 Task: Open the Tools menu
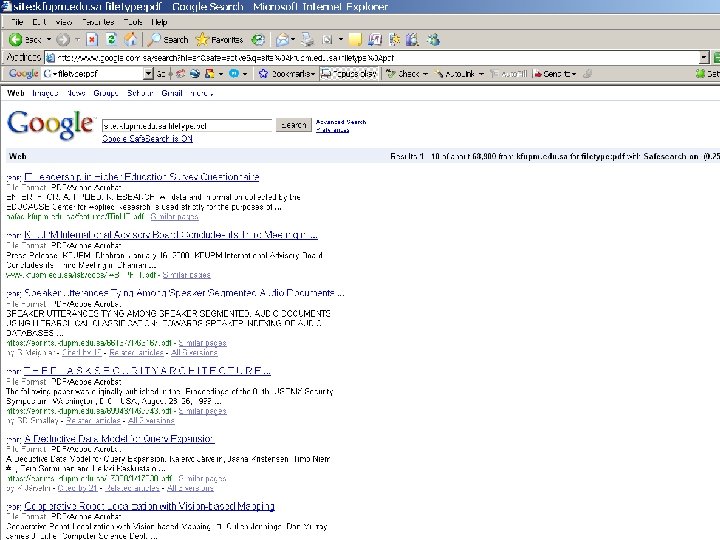pos(133,22)
